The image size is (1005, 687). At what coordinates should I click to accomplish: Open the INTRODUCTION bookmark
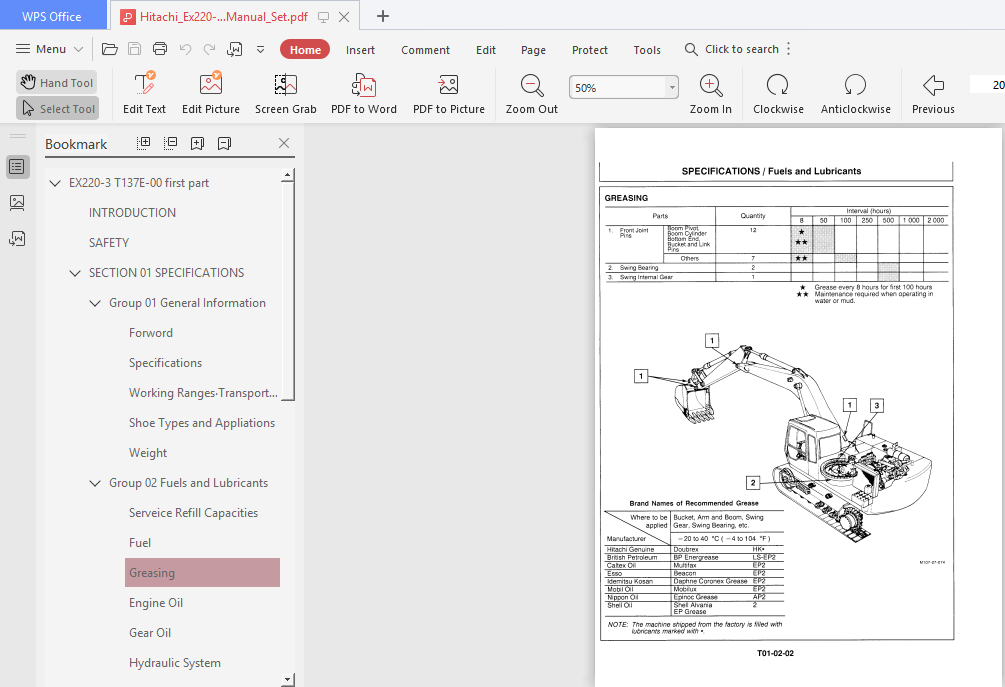click(x=132, y=213)
